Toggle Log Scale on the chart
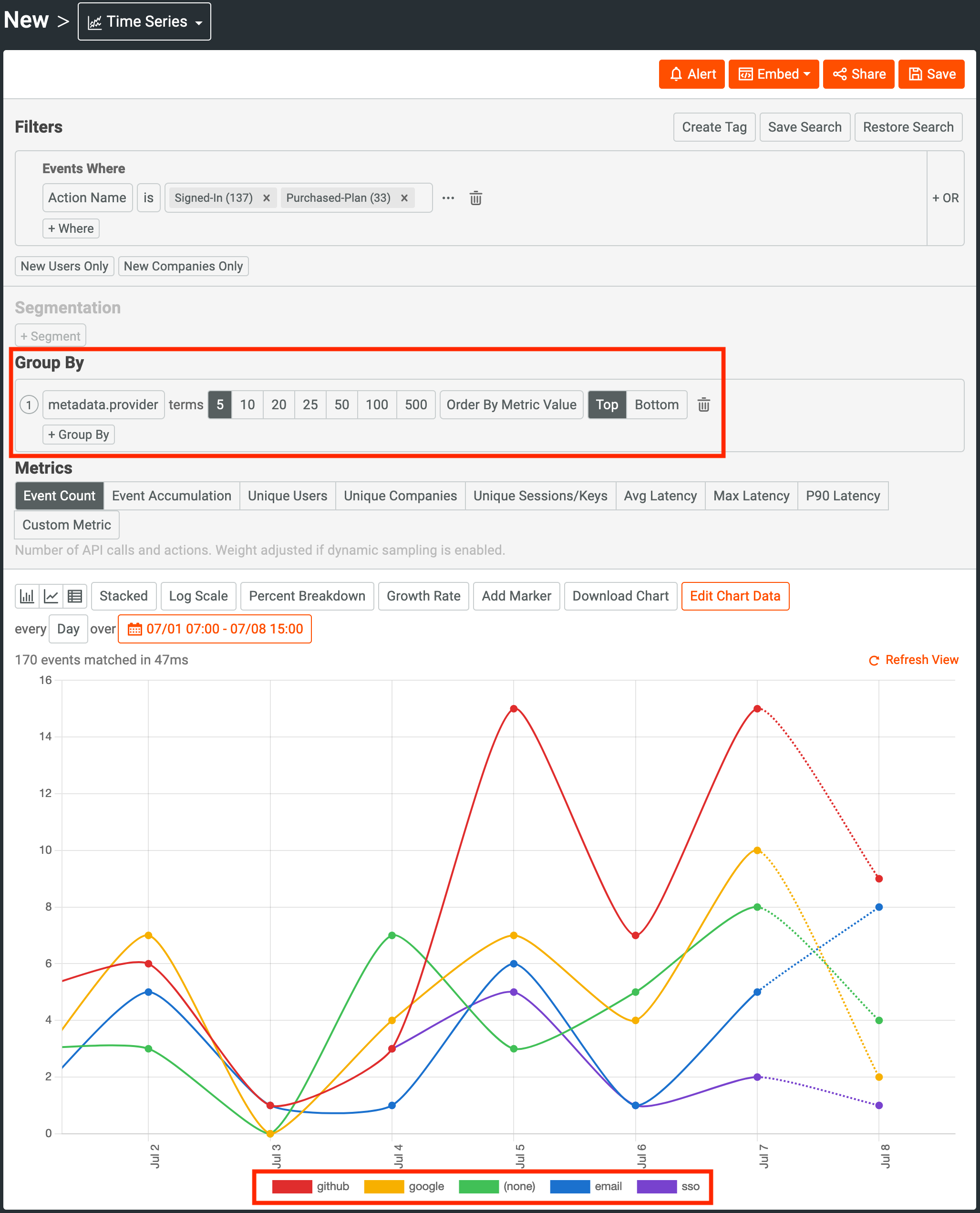980x1213 pixels. point(198,596)
